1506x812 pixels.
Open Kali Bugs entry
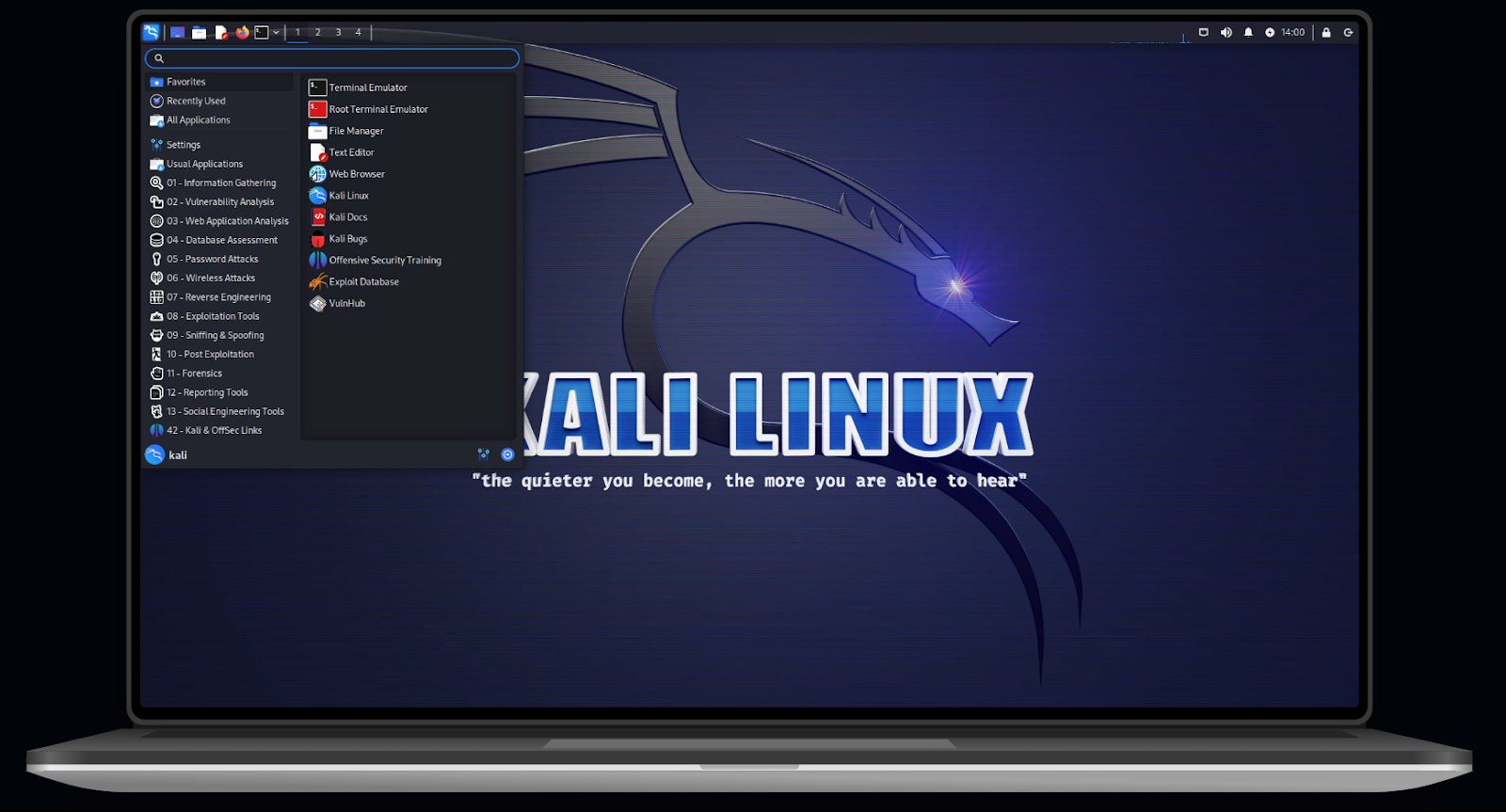click(410, 239)
